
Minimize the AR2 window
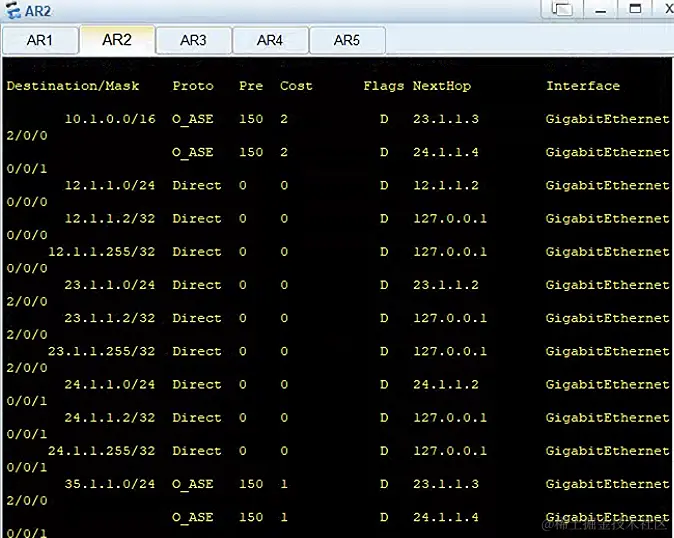600,9
